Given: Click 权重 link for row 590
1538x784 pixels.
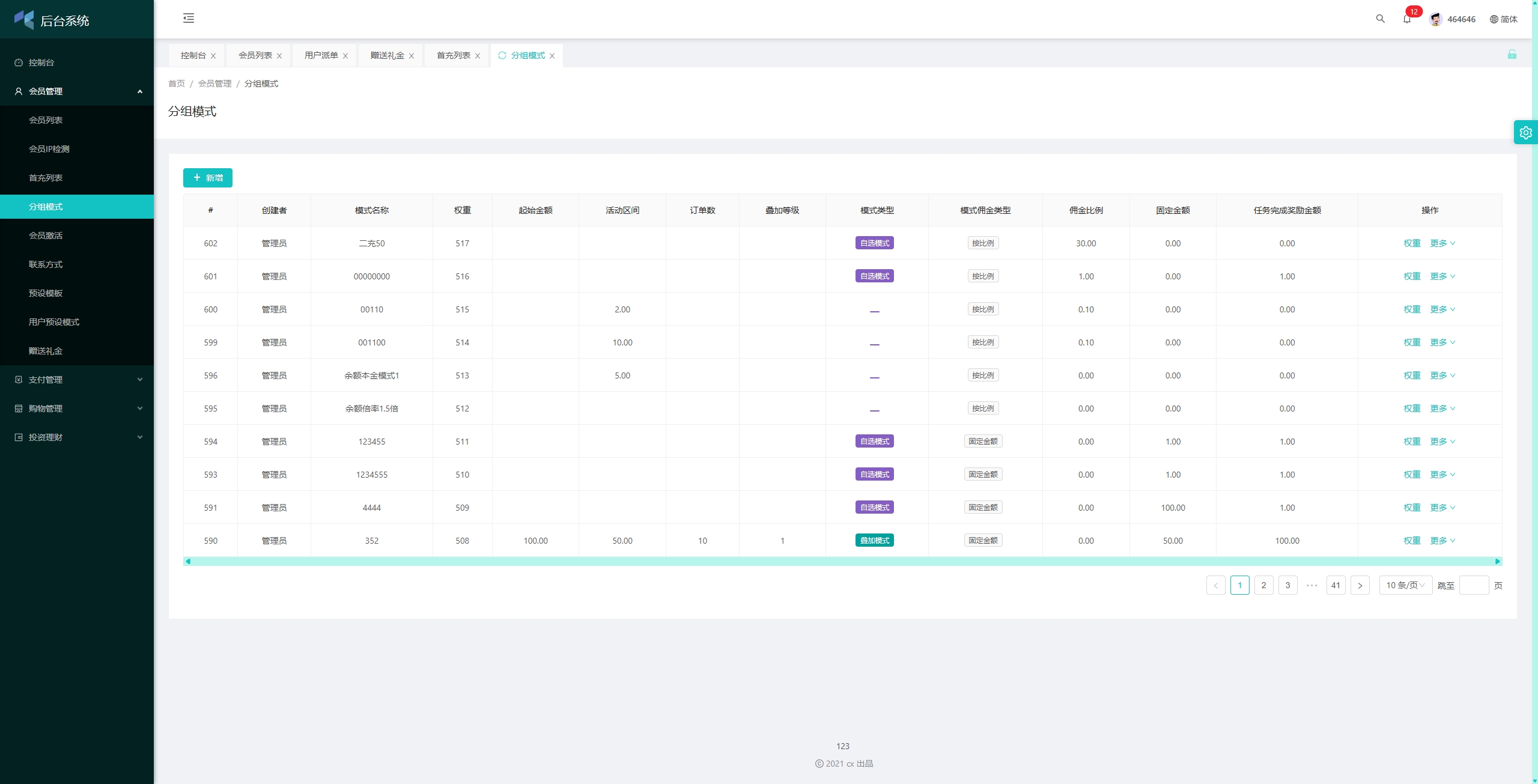Looking at the screenshot, I should (x=1411, y=541).
